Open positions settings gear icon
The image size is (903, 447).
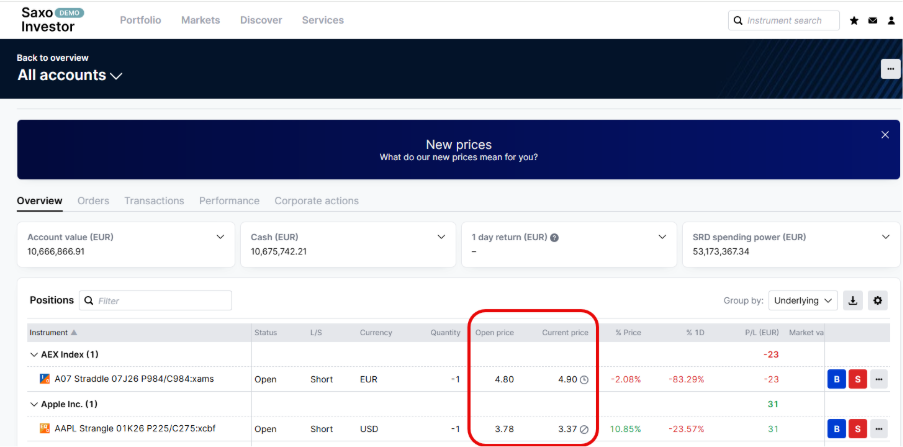pyautogui.click(x=878, y=300)
